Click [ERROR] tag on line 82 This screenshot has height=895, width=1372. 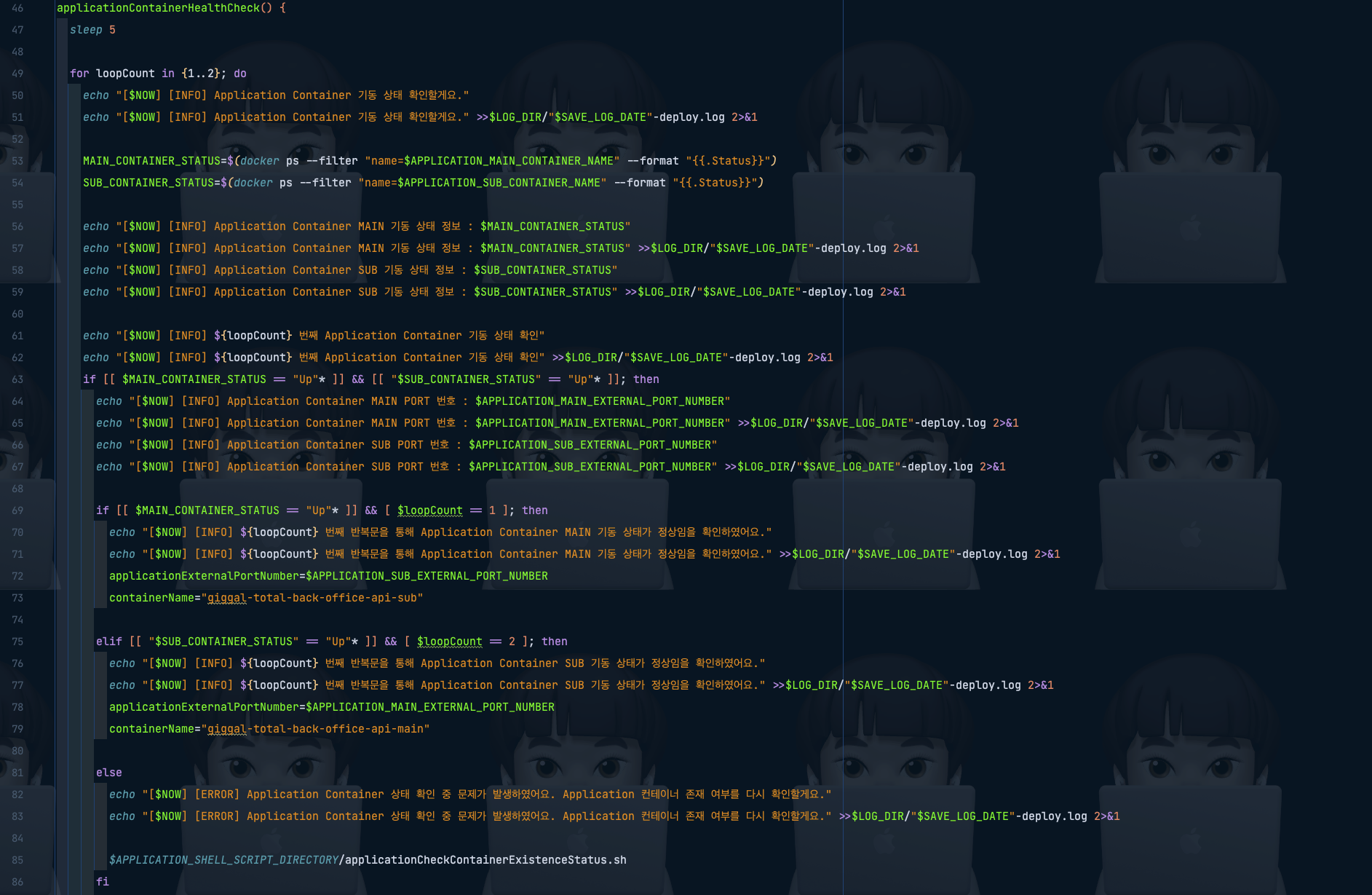click(217, 795)
